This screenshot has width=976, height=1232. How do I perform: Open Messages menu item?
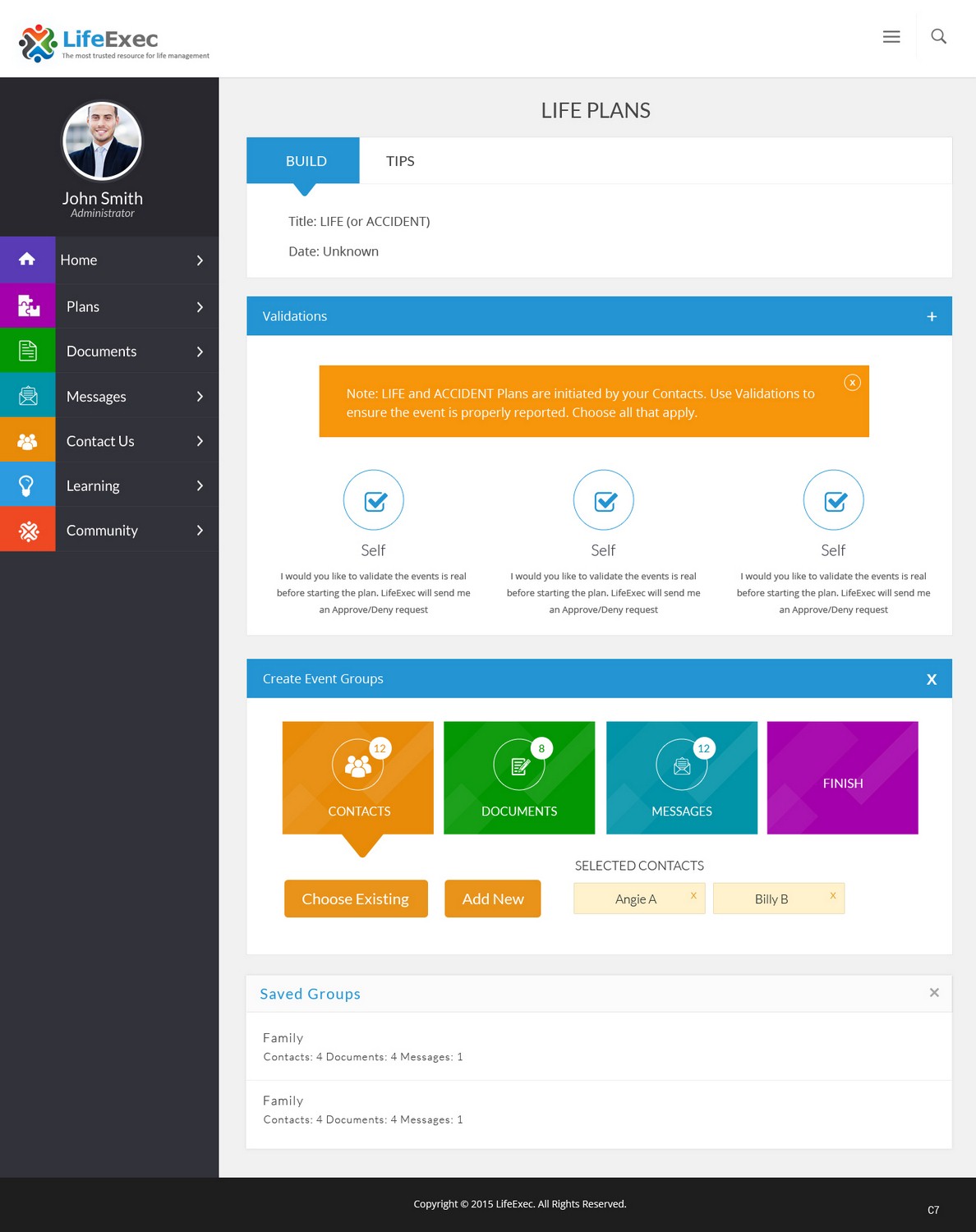(x=109, y=396)
